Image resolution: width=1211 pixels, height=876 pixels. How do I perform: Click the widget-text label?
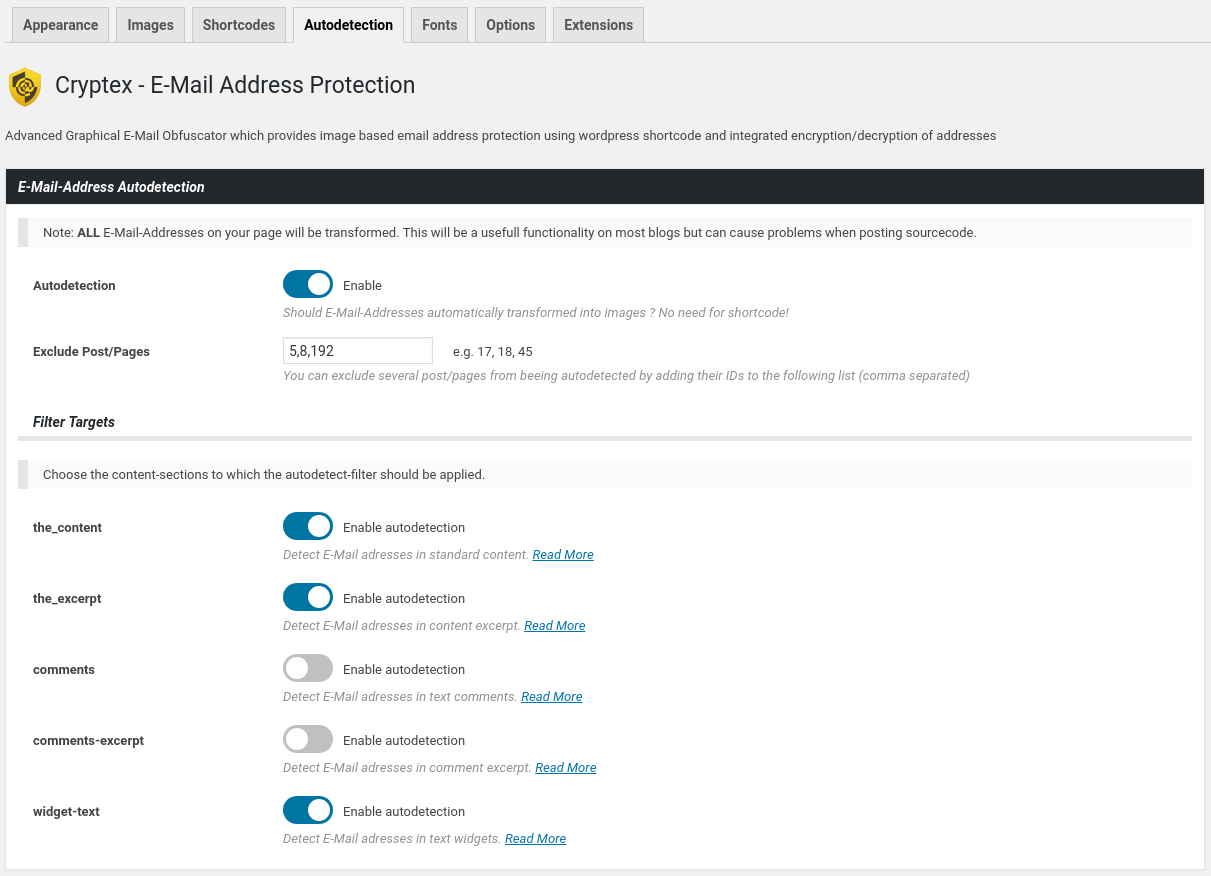(66, 812)
